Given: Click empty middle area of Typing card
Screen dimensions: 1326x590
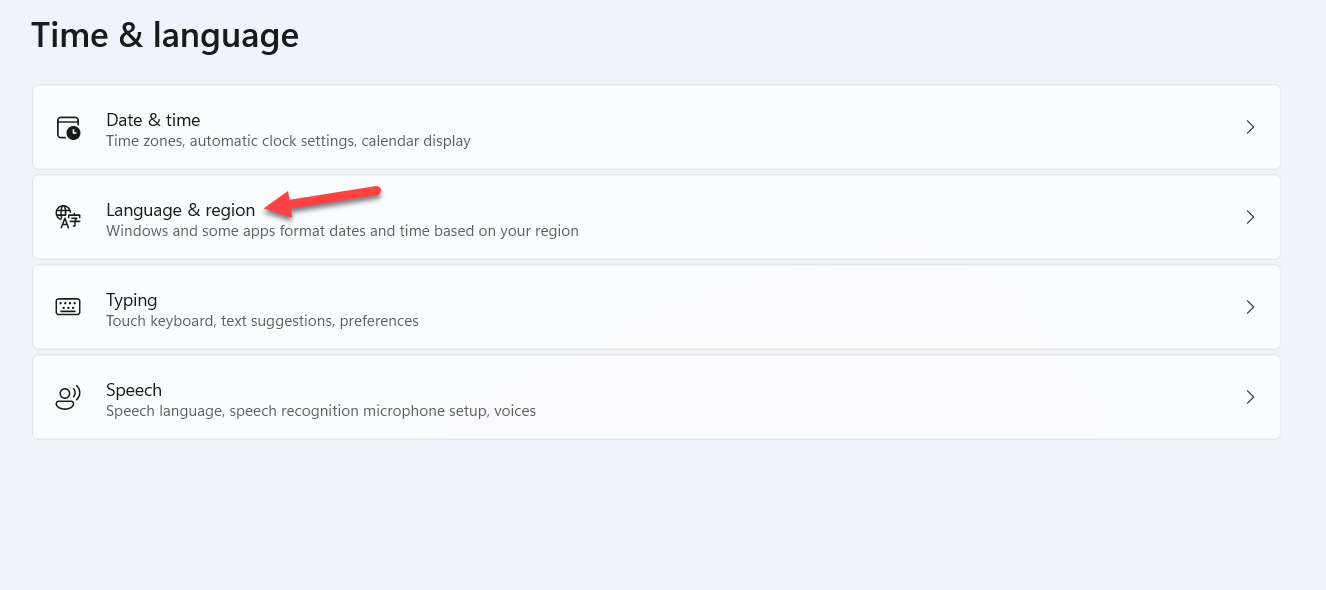Looking at the screenshot, I should pos(800,307).
